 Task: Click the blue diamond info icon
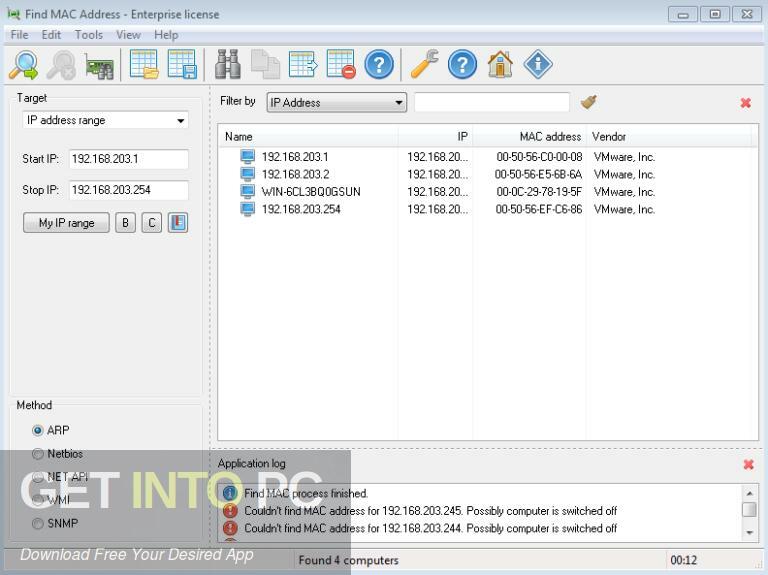click(x=538, y=64)
